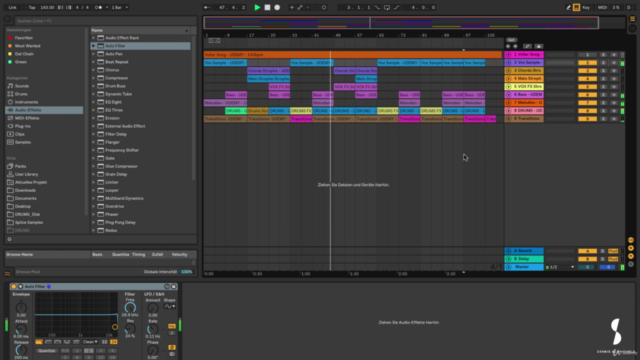Select Favoriten collection
Screen dimensions: 640x360
click(24, 38)
